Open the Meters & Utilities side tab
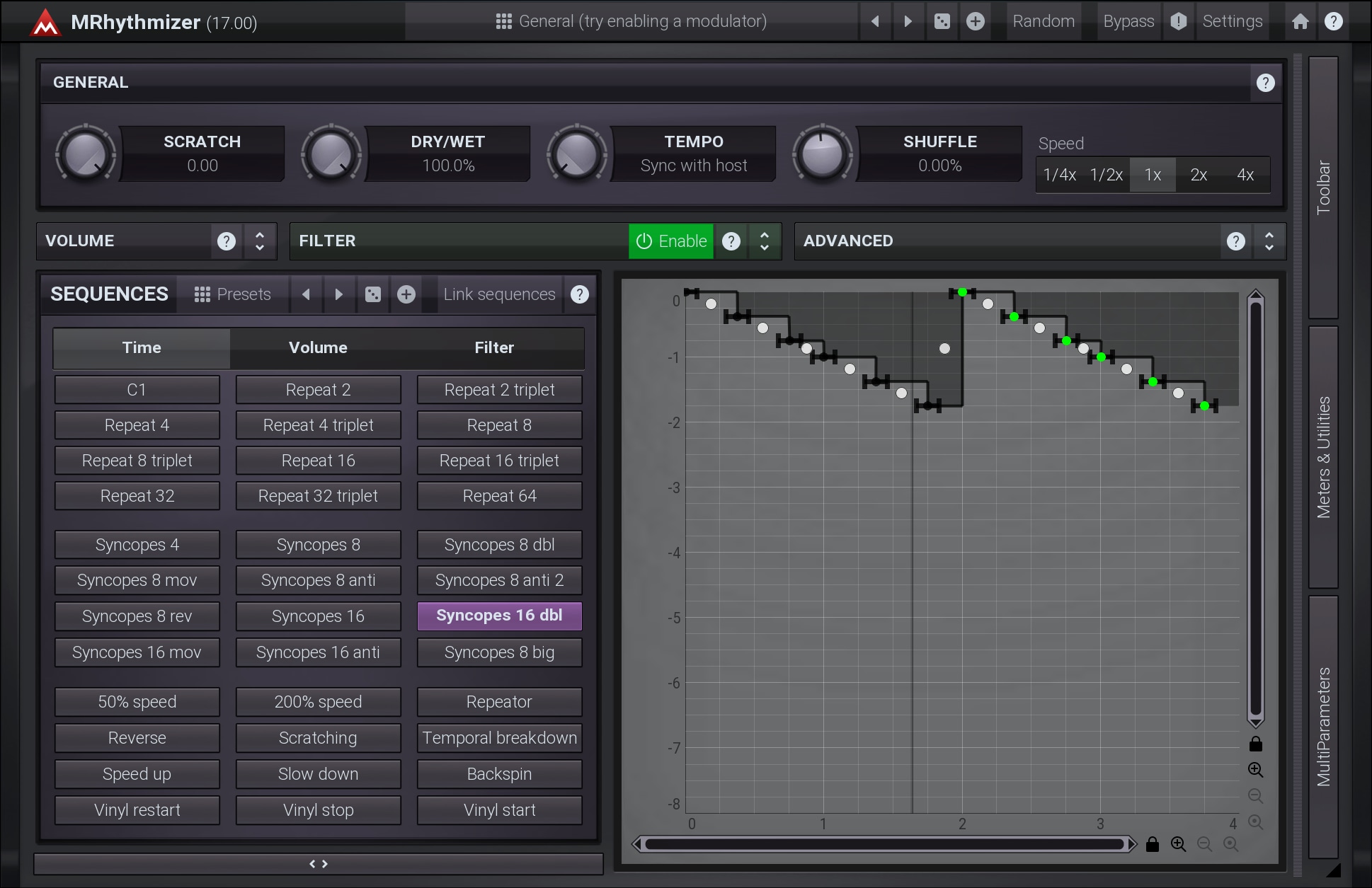 1322,457
